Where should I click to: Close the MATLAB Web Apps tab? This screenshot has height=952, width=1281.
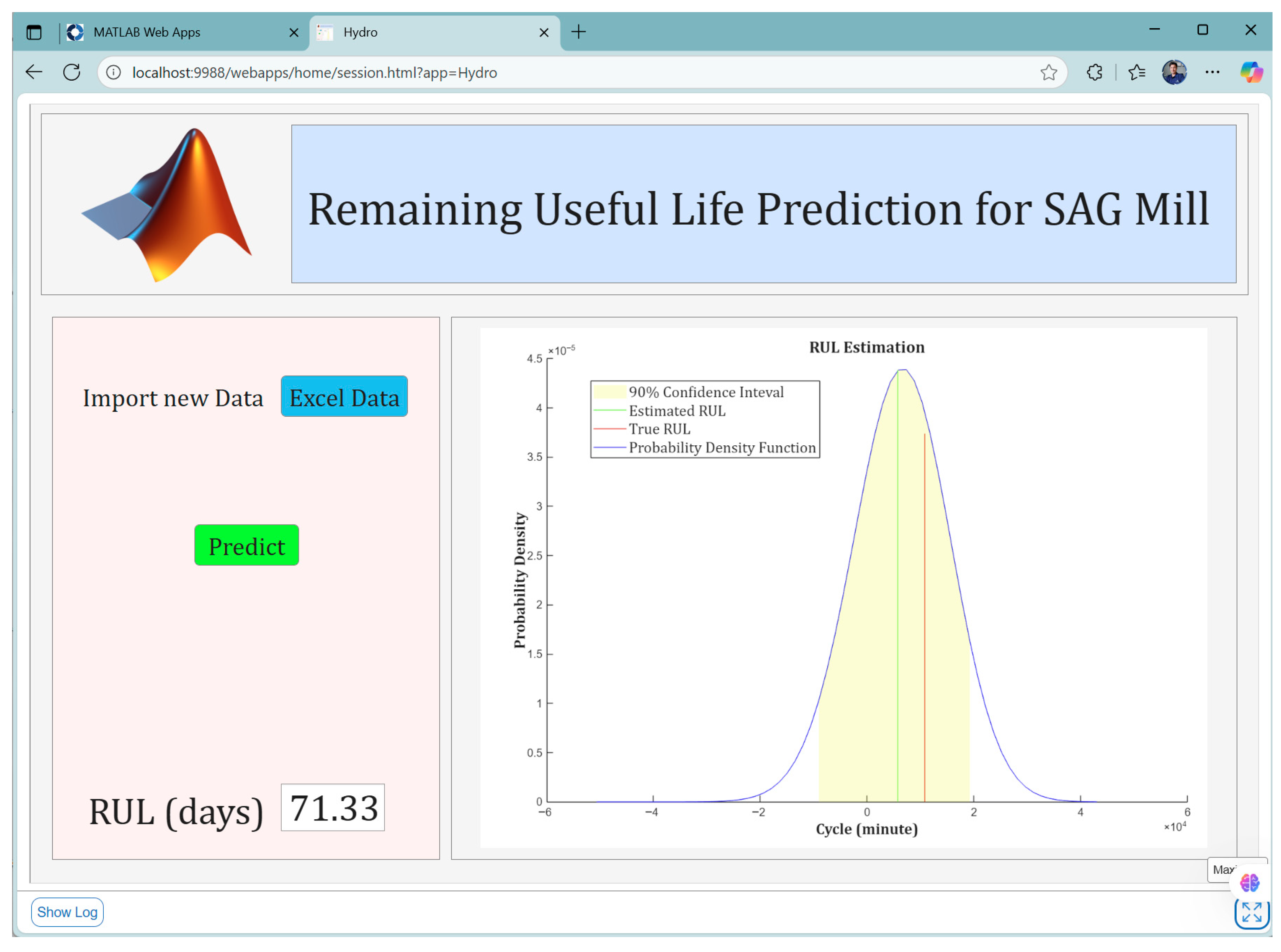[293, 32]
